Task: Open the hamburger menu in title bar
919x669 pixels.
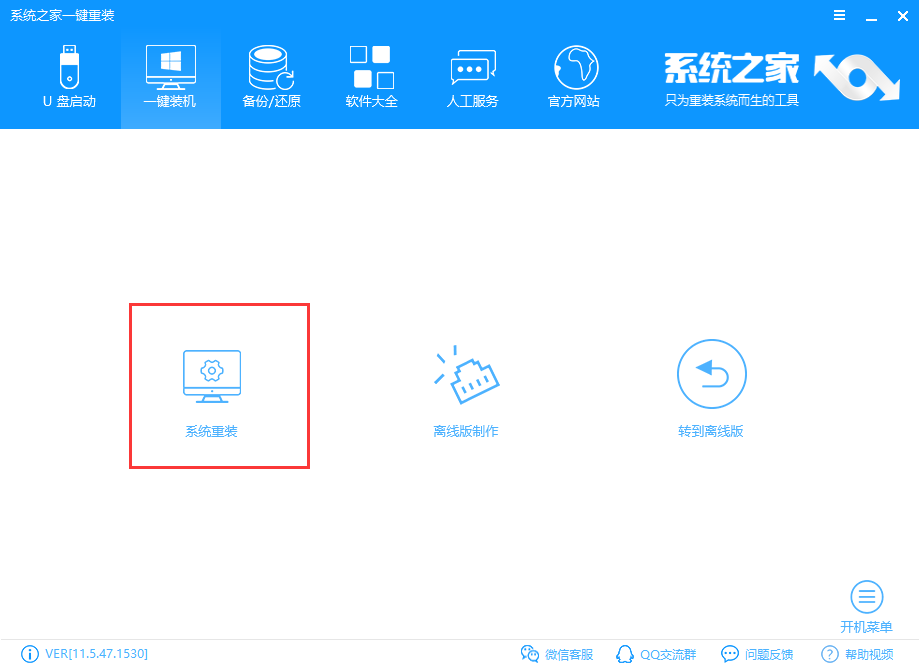Action: (x=838, y=15)
